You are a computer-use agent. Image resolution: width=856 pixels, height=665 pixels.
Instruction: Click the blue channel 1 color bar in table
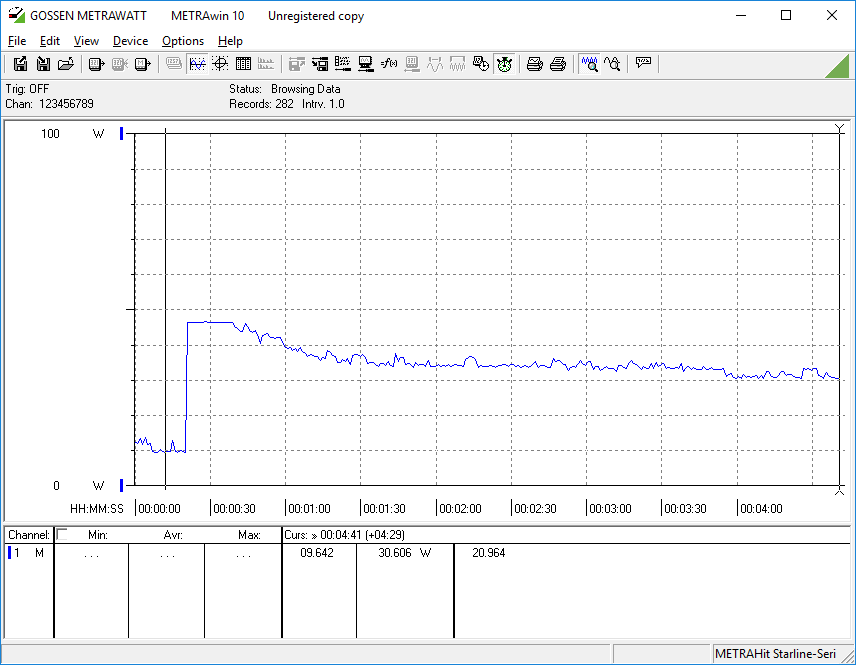point(9,553)
